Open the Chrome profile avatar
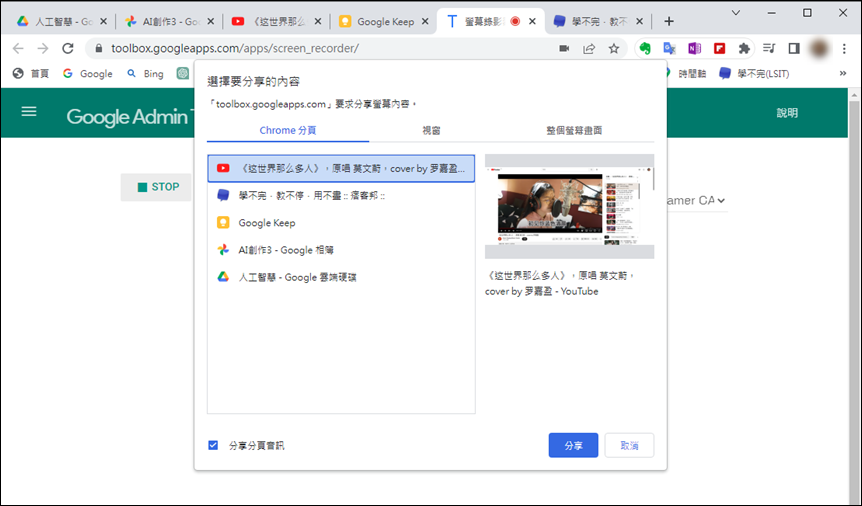Viewport: 862px width, 506px height. click(819, 48)
